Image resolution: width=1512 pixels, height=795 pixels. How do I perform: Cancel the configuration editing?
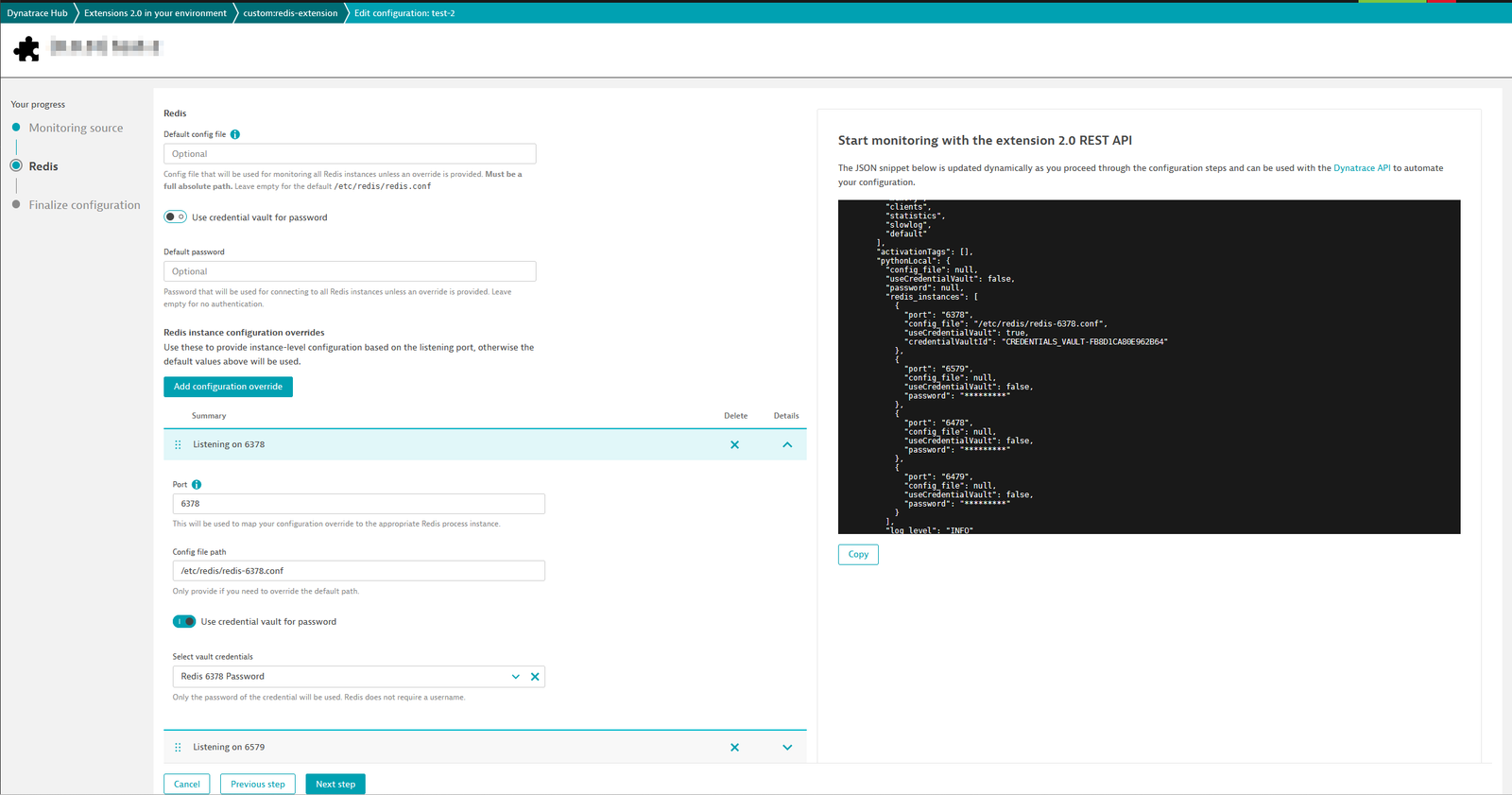point(187,784)
